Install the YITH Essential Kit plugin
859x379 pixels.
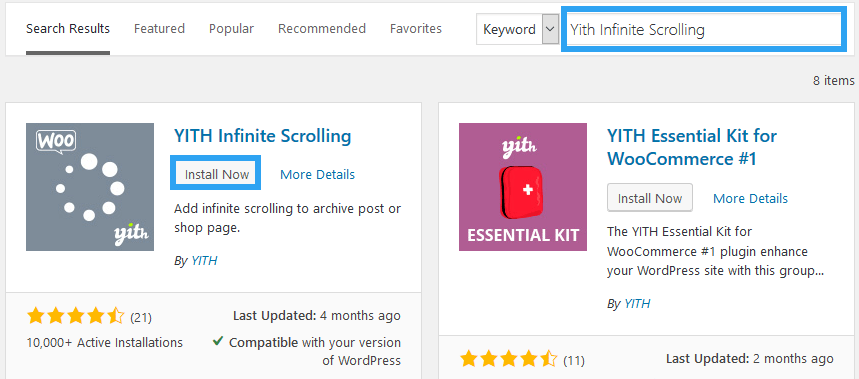click(650, 198)
